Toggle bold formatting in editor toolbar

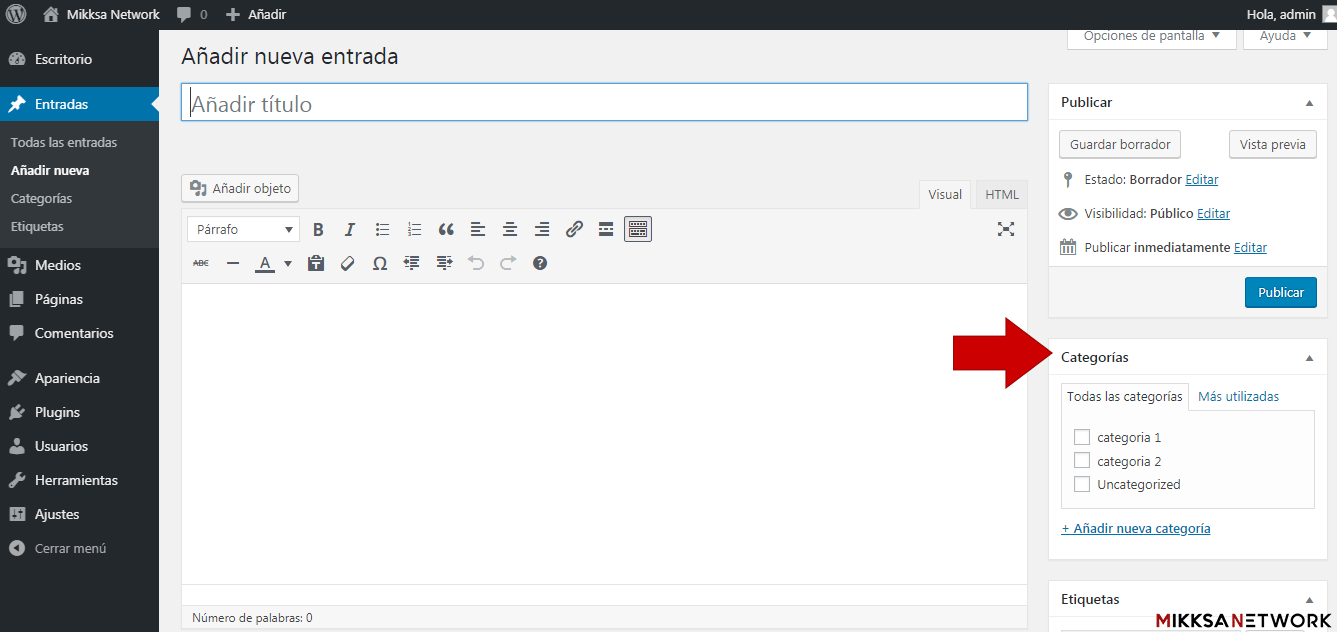click(318, 230)
